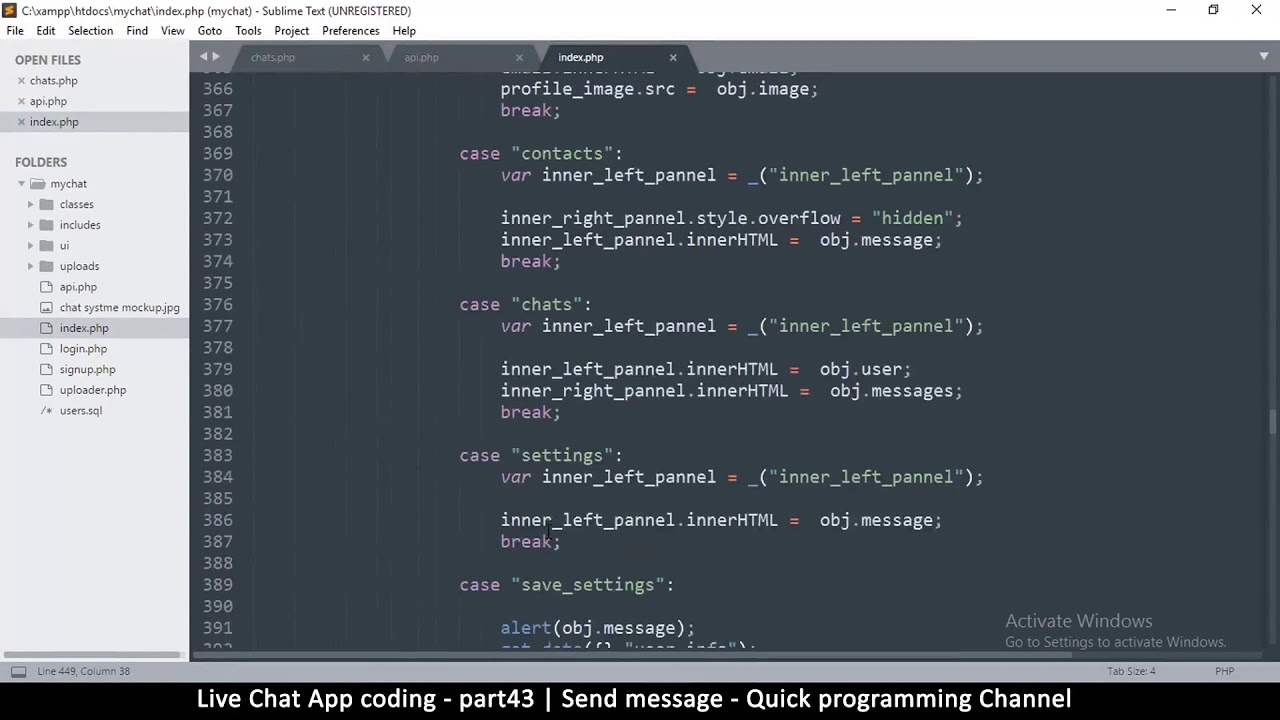This screenshot has width=1280, height=720.
Task: Click Line 449, Column 38 status text
Action: (x=84, y=671)
